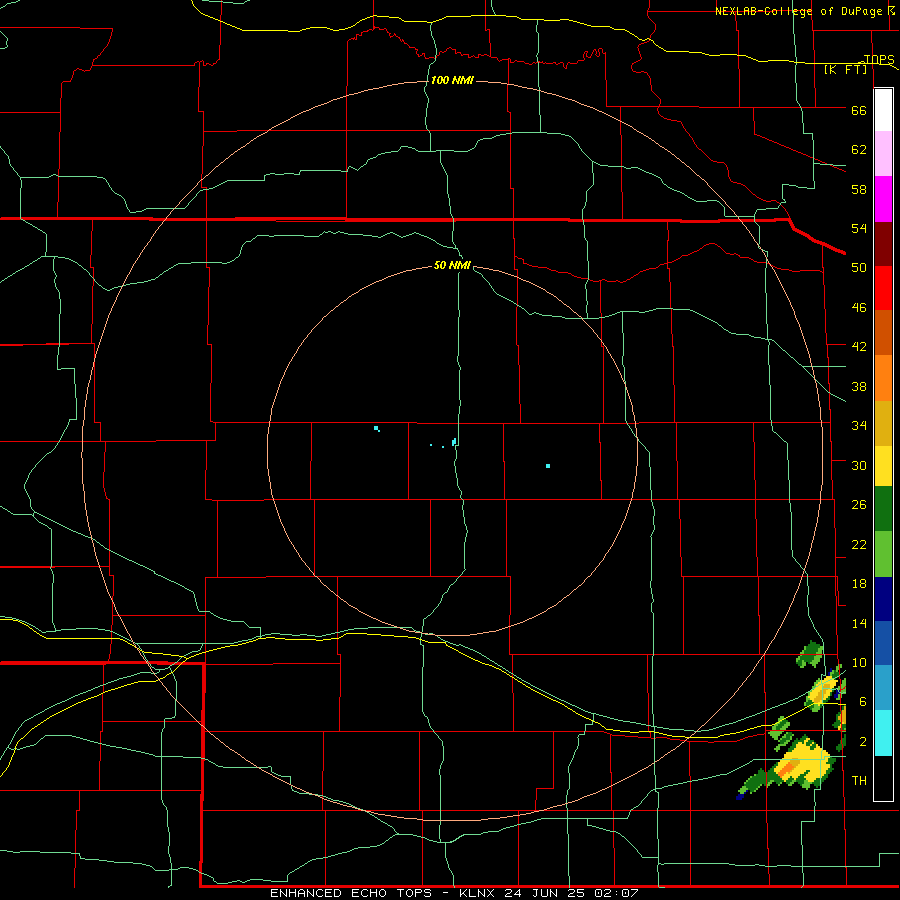Click the light green legend swatch

click(x=883, y=554)
